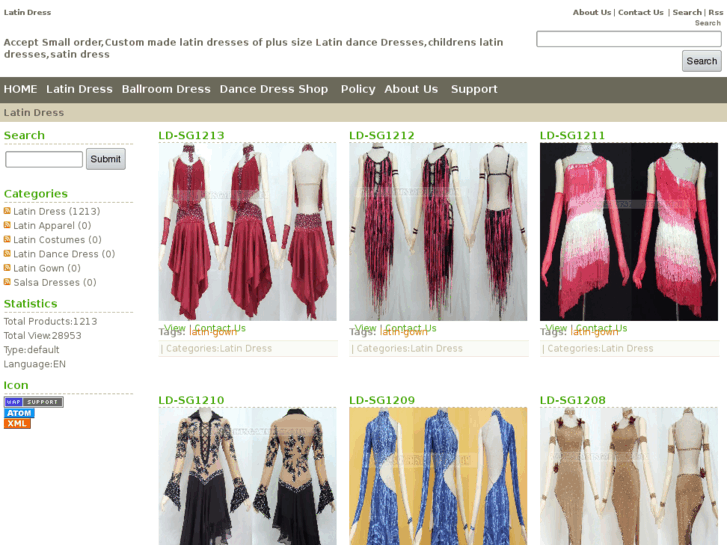Click Type:default statistic text
727x545 pixels.
pos(32,350)
